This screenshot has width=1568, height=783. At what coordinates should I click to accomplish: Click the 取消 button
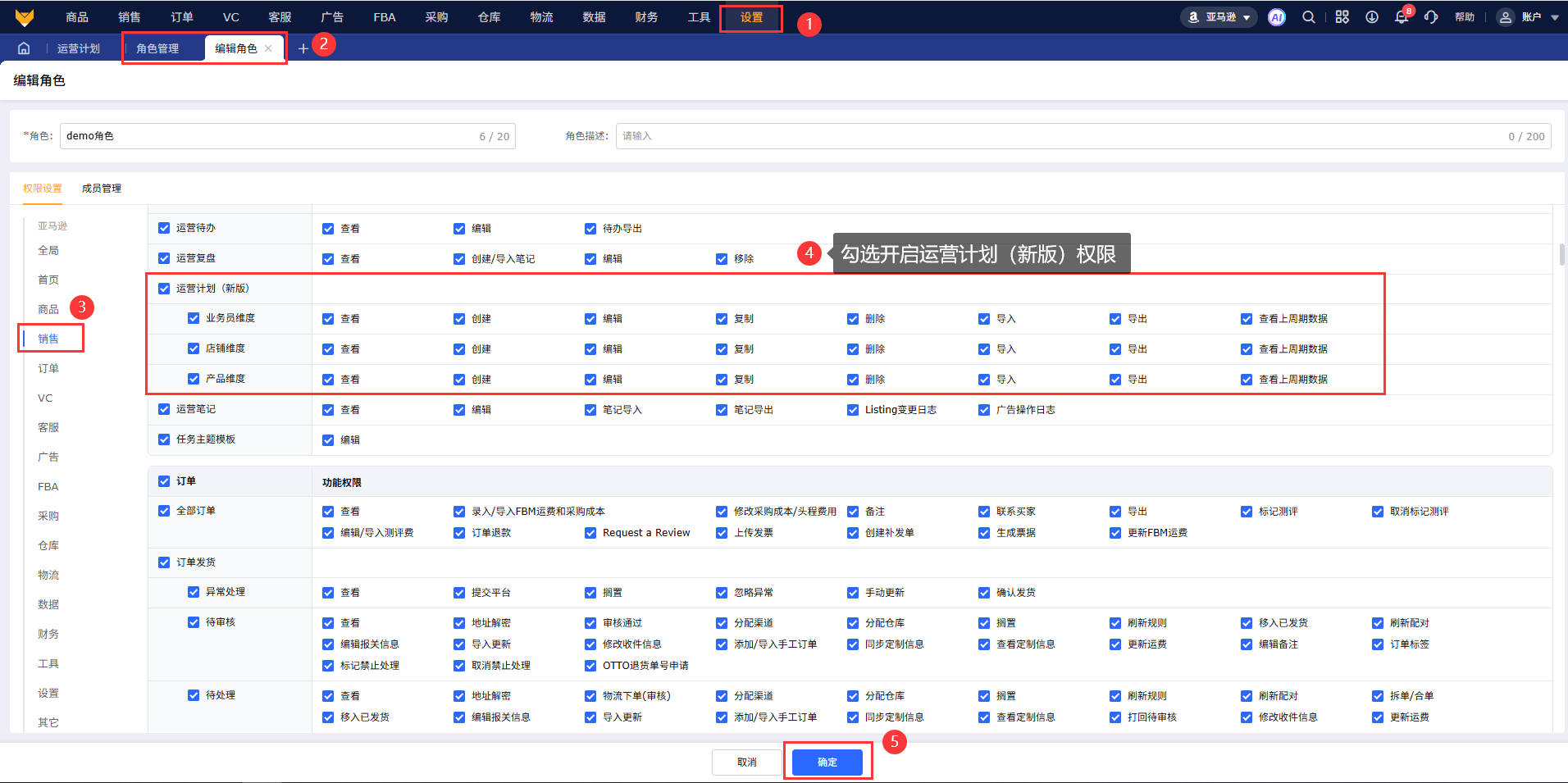(x=746, y=762)
